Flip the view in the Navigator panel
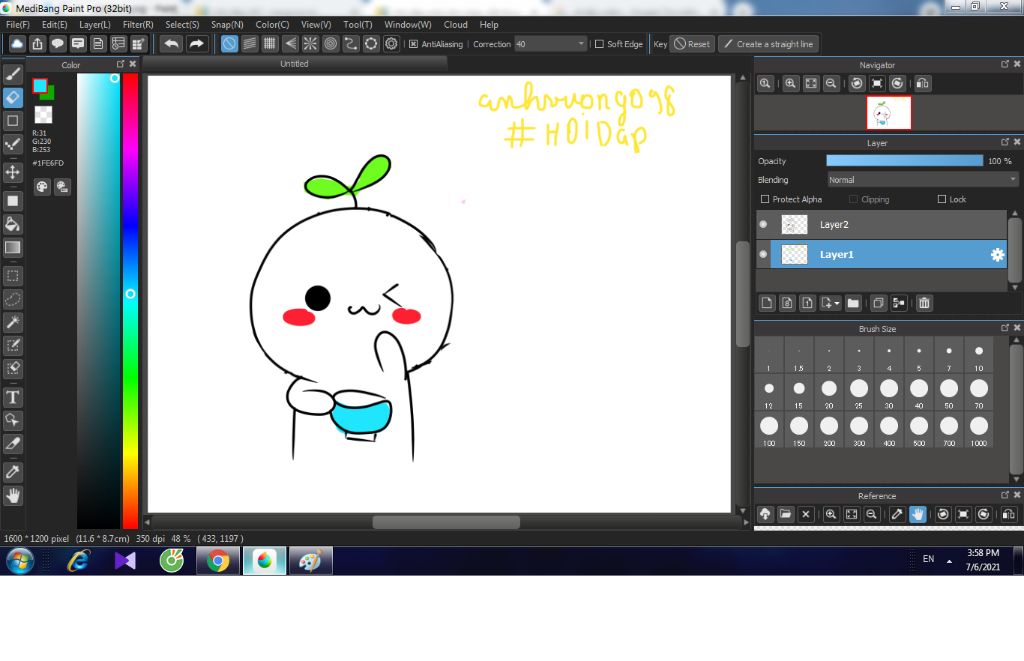Image resolution: width=1024 pixels, height=661 pixels. (922, 84)
